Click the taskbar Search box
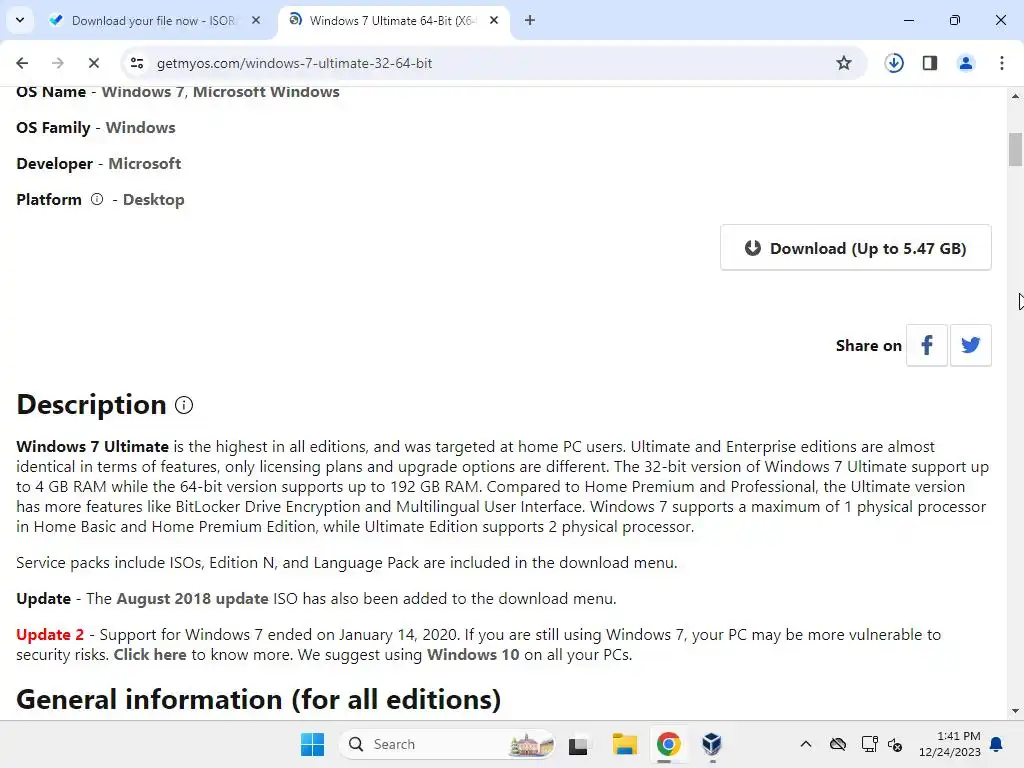Viewport: 1024px width, 768px height. pos(447,744)
